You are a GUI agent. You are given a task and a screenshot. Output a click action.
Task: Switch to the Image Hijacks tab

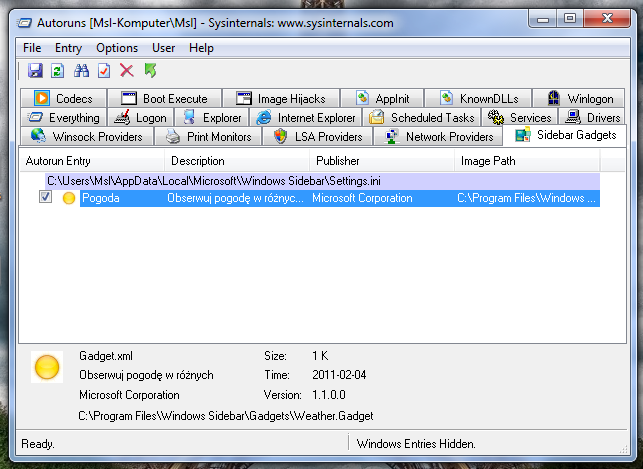[281, 98]
